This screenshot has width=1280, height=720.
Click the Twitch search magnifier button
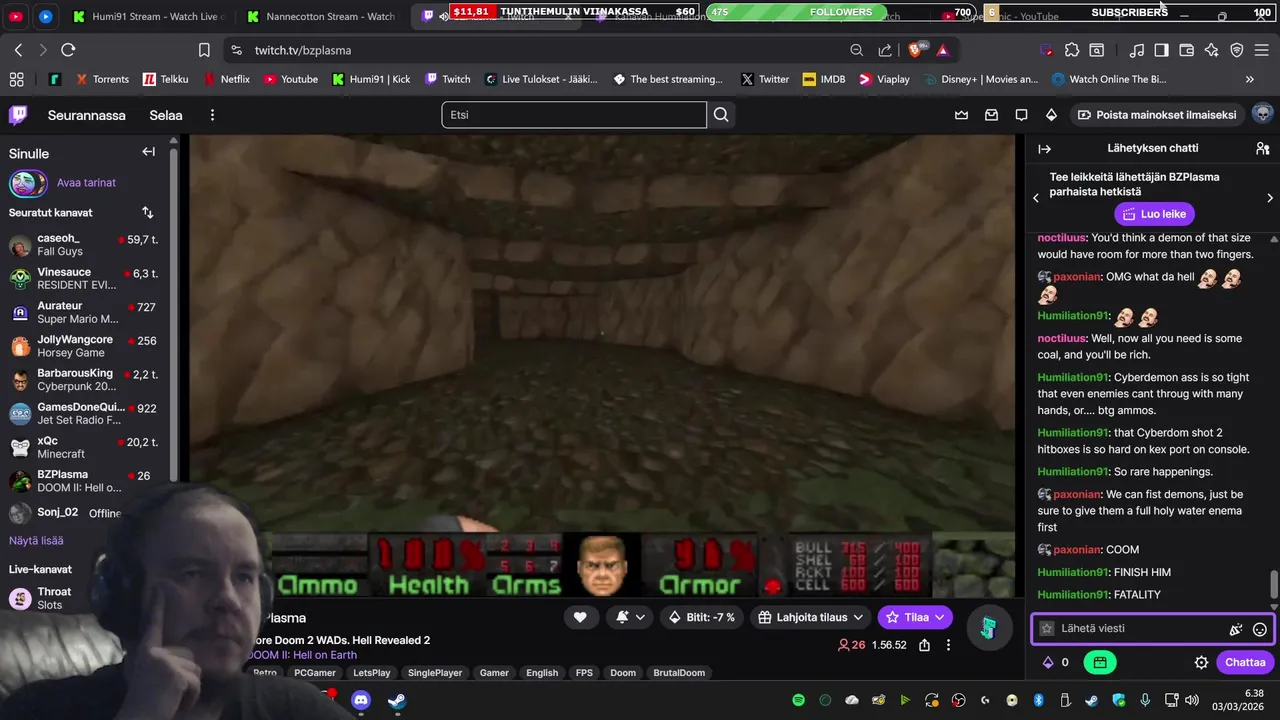tap(721, 115)
